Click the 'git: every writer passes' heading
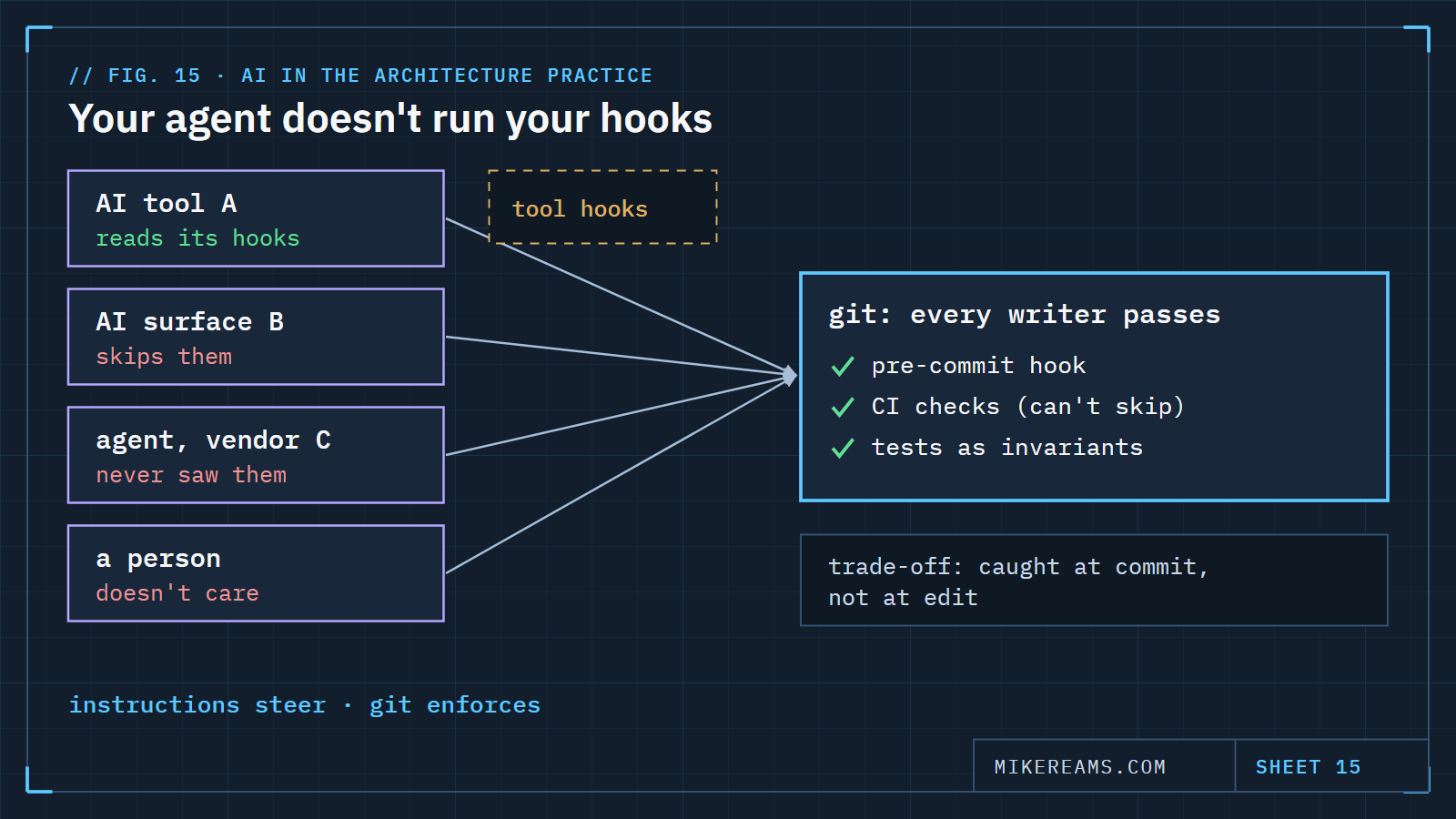 pos(1024,315)
